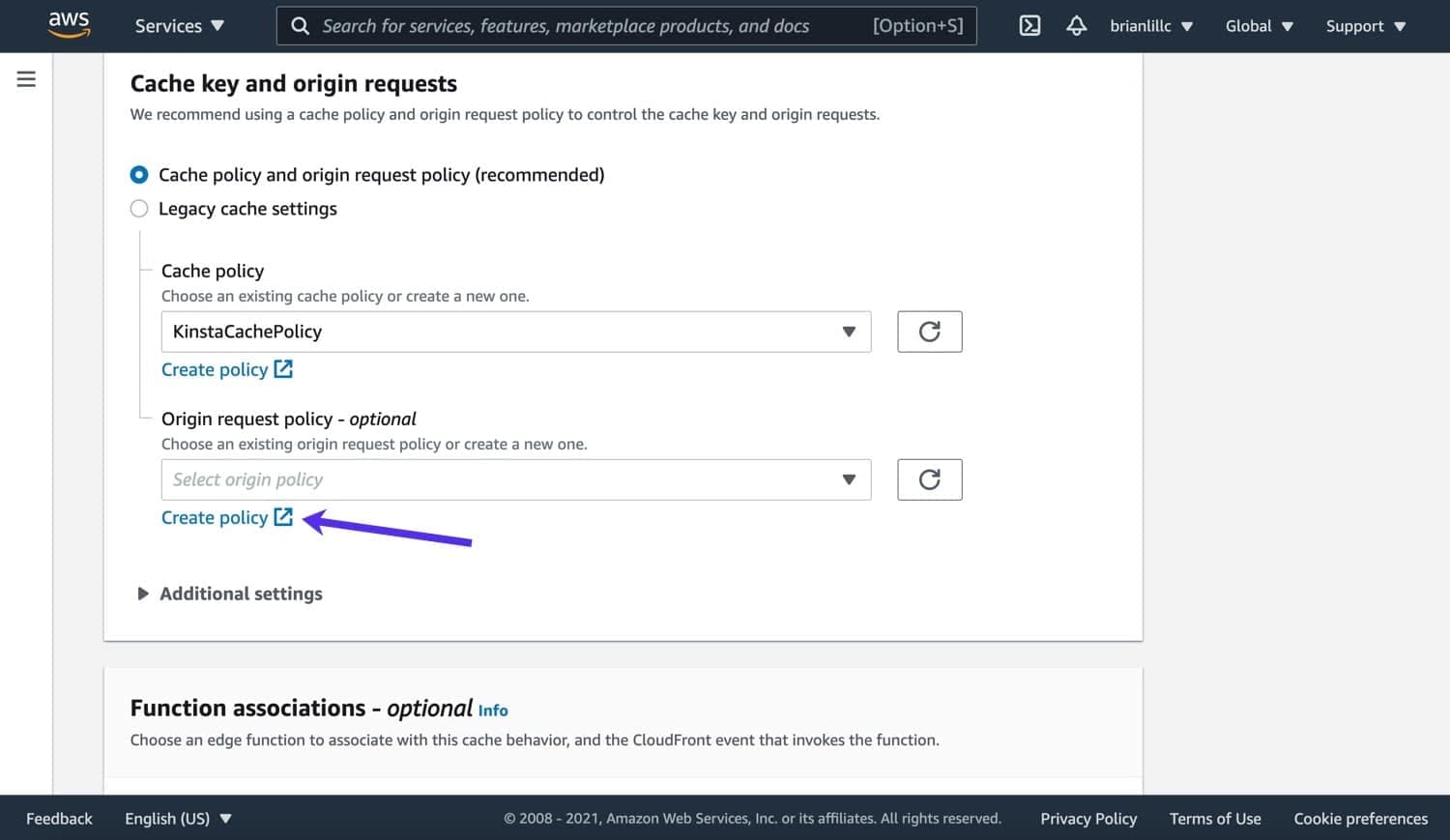Open the Global region selector
Screen dimensions: 1450x840
tap(1258, 26)
